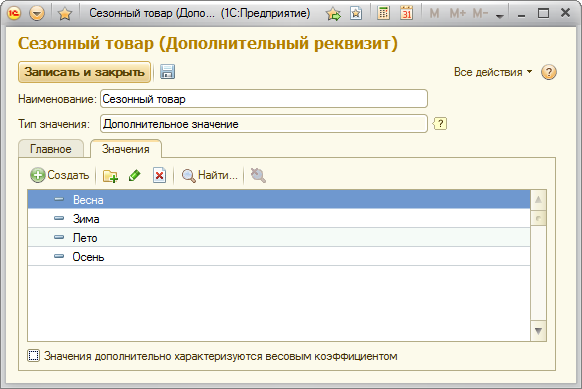Click the favorites star icon

[x=65, y=14]
